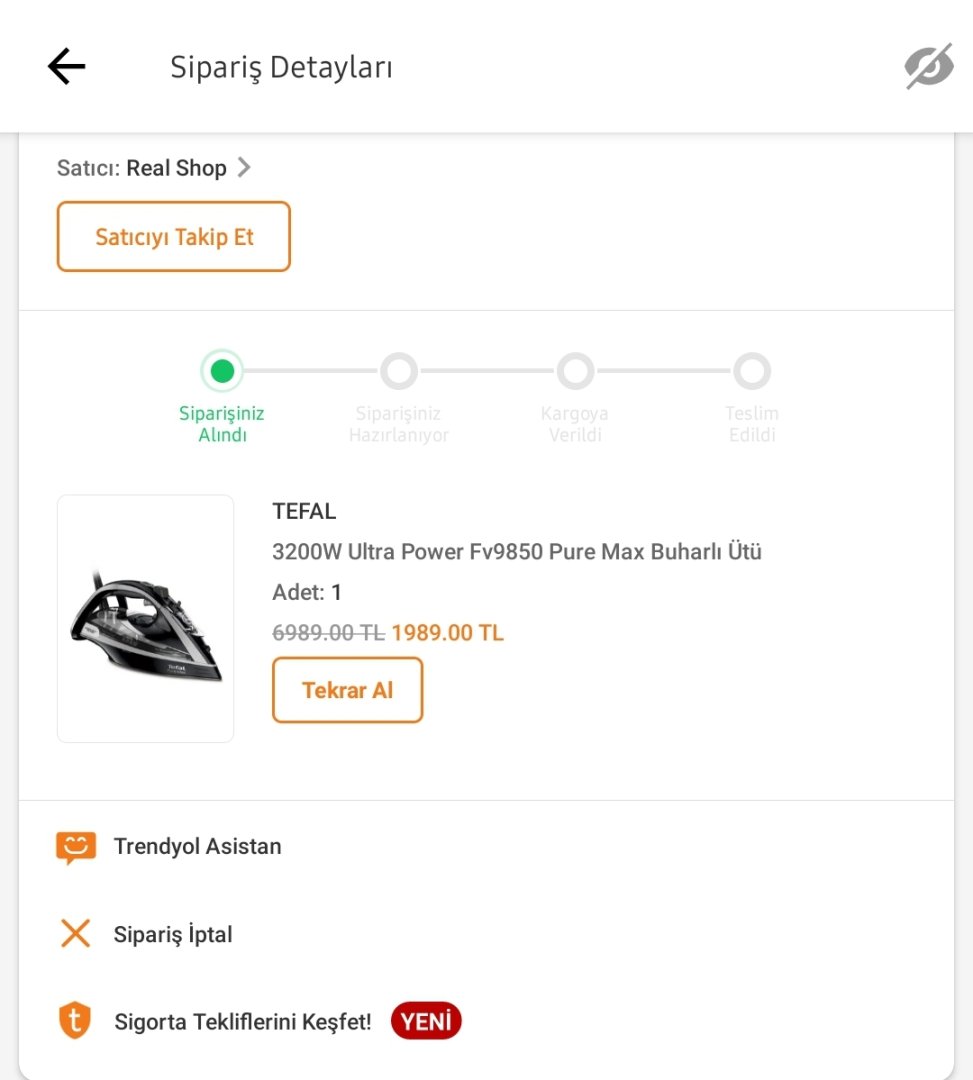The image size is (973, 1080).
Task: Open the Trendyol Asistan chat icon
Action: point(74,845)
